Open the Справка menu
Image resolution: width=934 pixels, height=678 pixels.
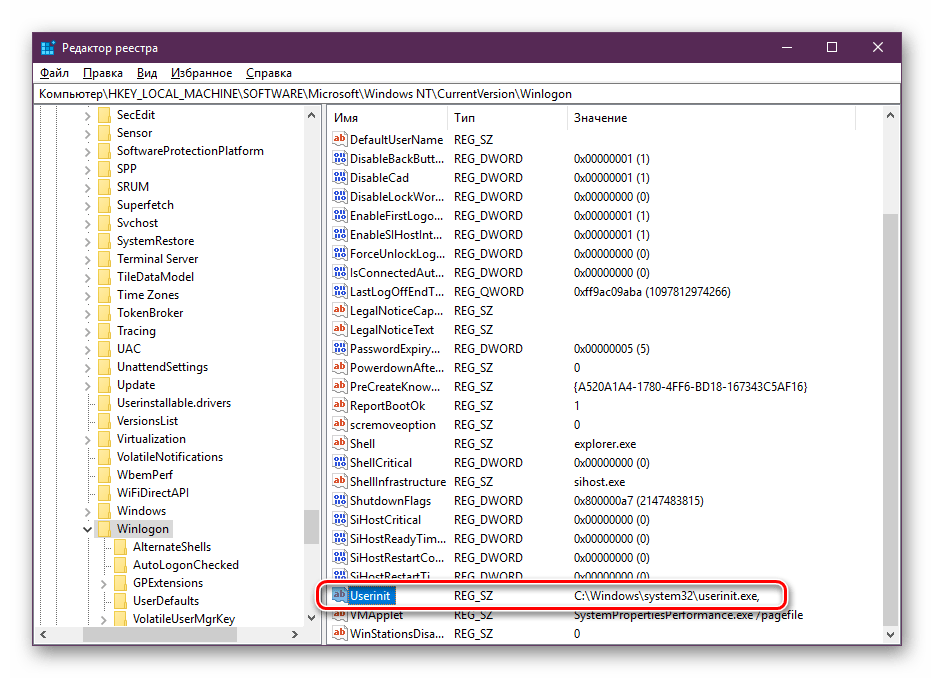[268, 73]
